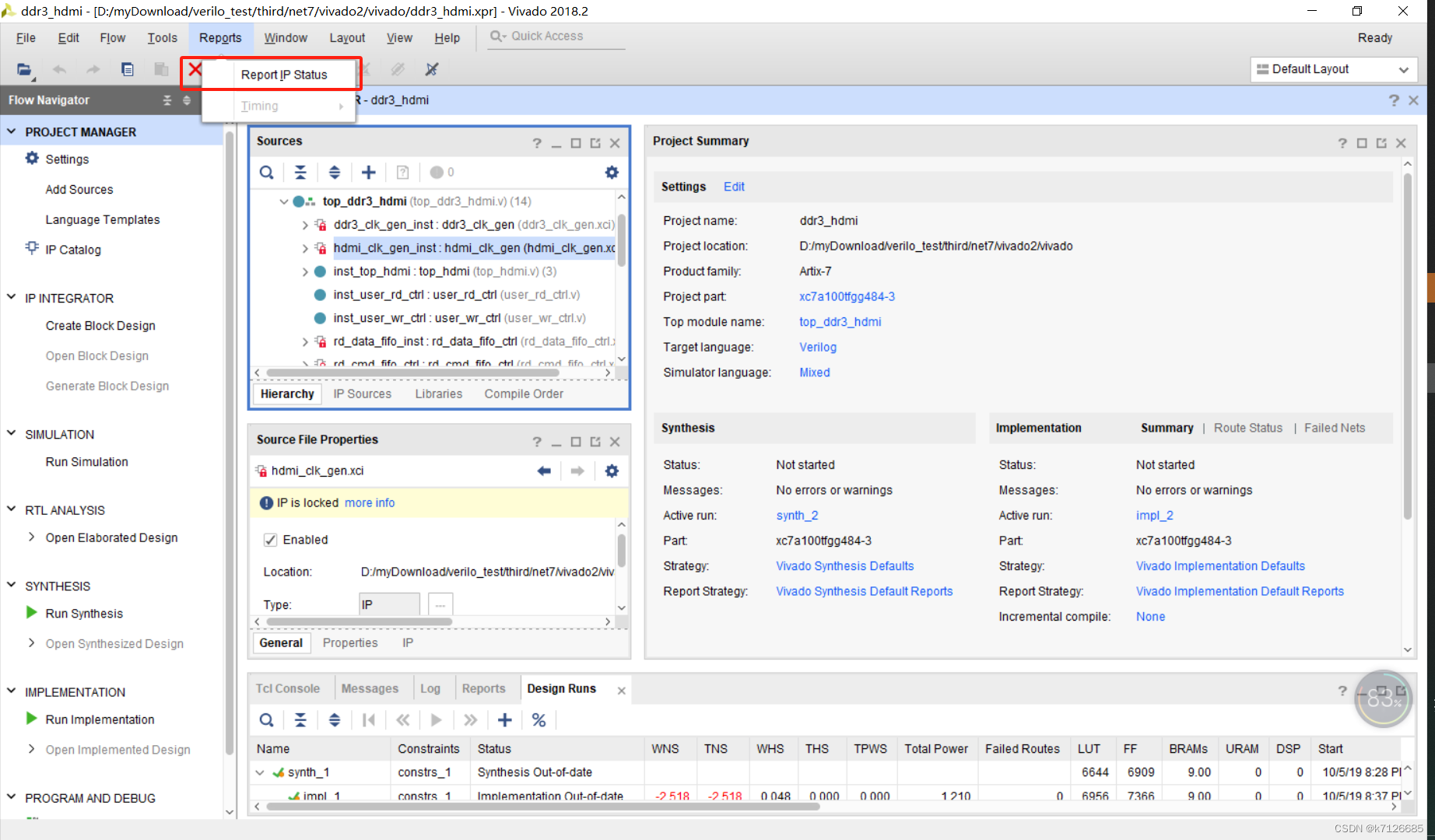Open the Window menu

pos(286,37)
